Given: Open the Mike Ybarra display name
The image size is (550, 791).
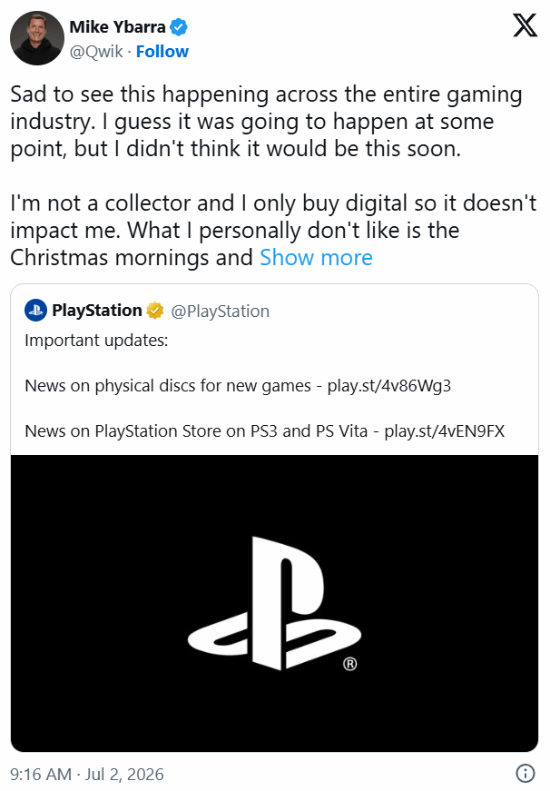Looking at the screenshot, I should tap(117, 27).
